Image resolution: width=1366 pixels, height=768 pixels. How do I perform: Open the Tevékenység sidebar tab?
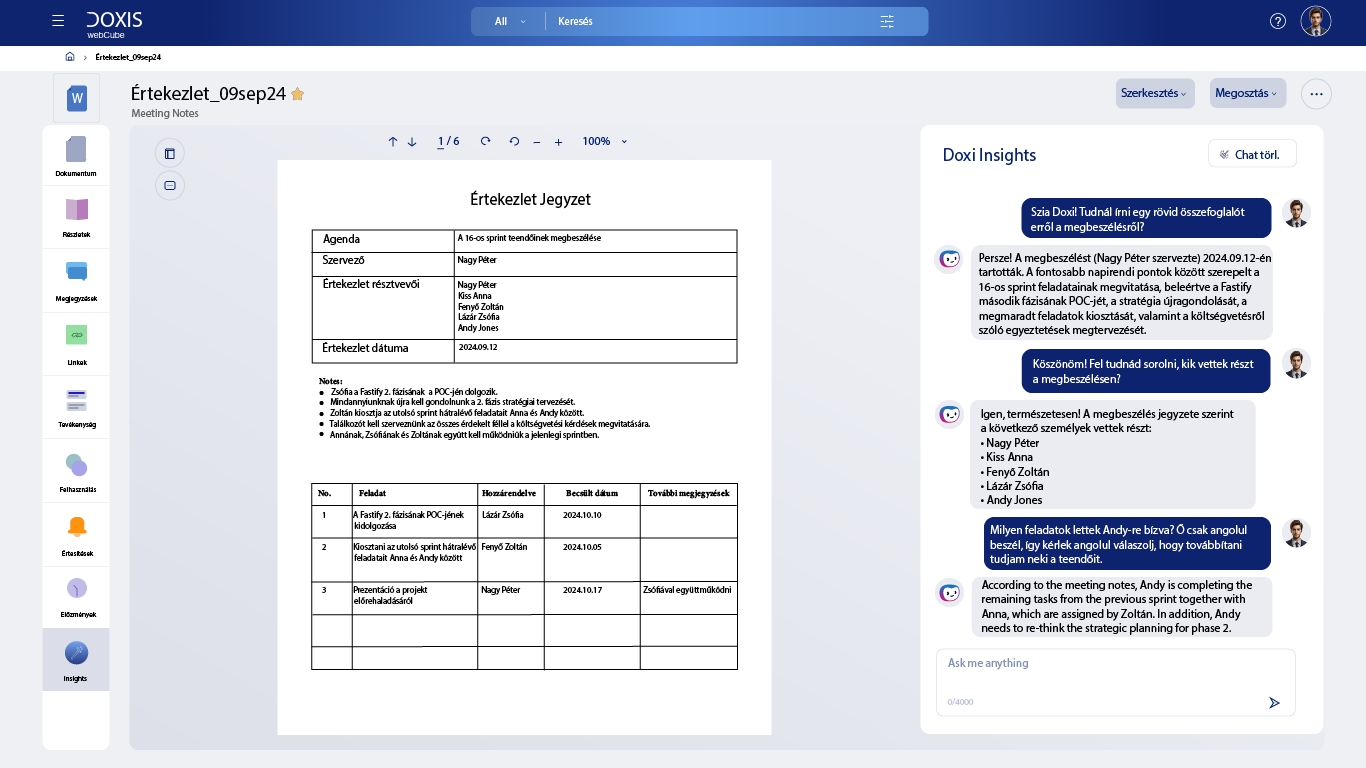[x=76, y=407]
